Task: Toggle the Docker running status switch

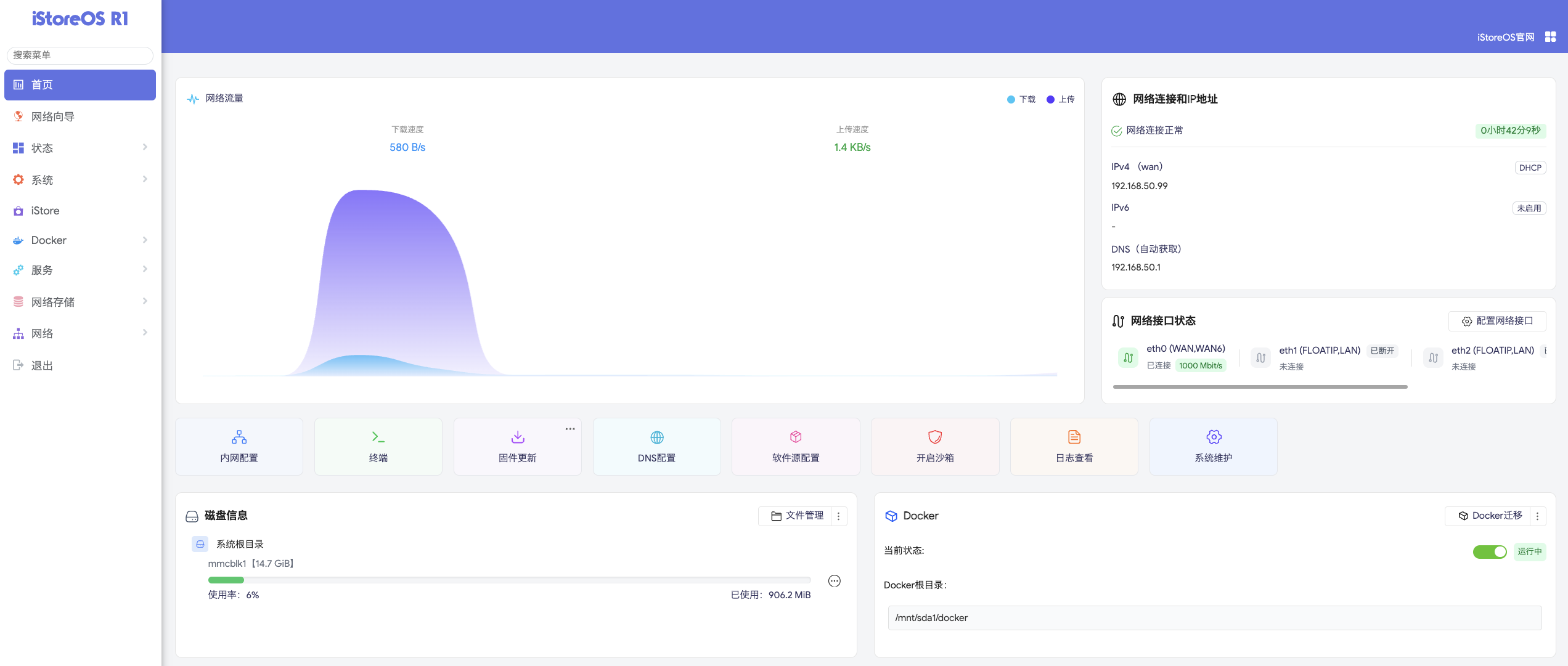Action: coord(1489,551)
